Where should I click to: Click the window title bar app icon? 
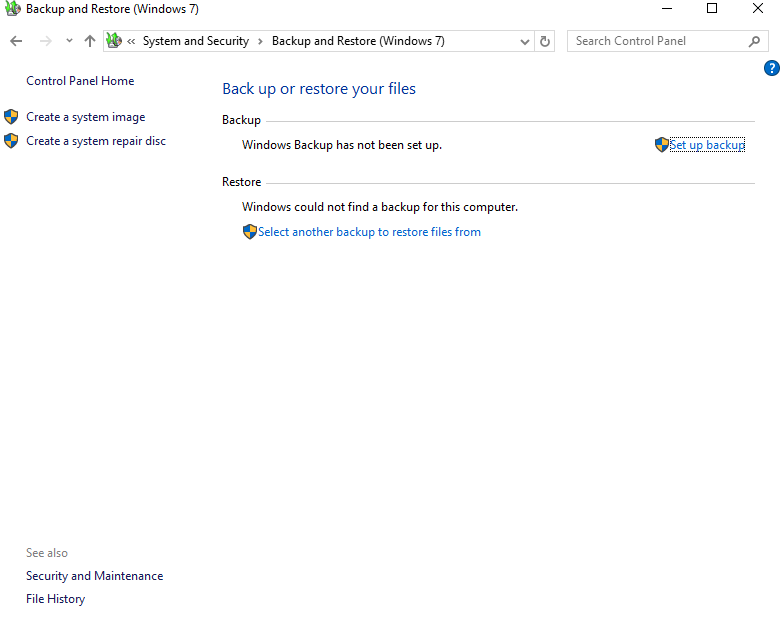click(12, 8)
